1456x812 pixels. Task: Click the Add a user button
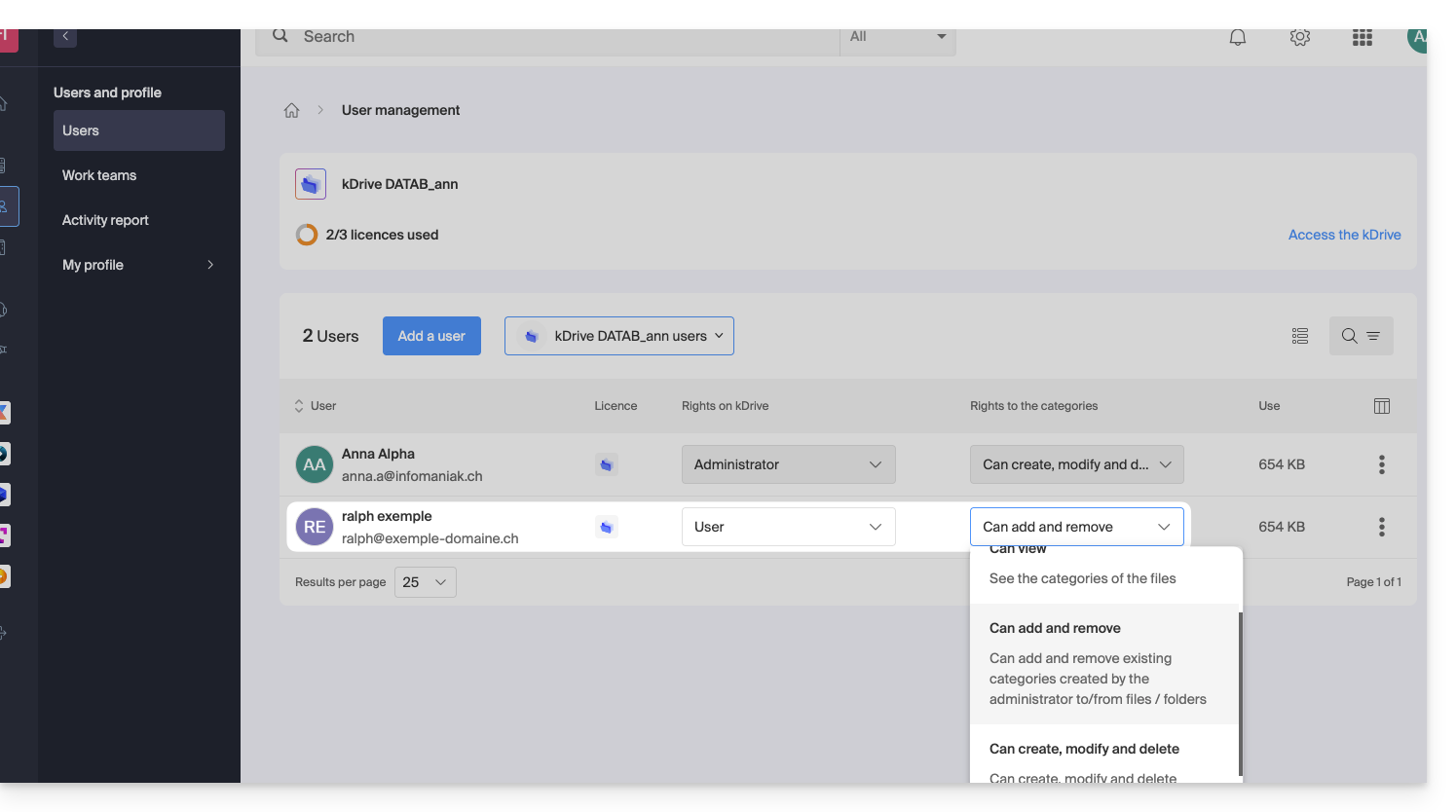click(x=431, y=336)
